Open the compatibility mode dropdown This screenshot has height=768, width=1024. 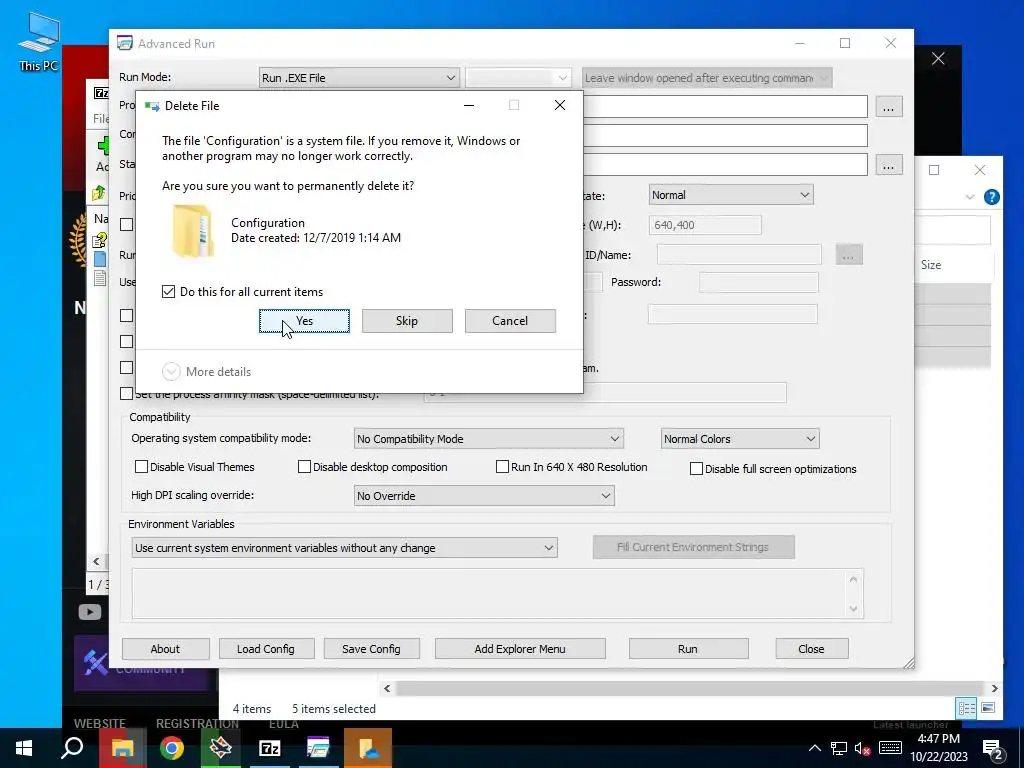(488, 439)
